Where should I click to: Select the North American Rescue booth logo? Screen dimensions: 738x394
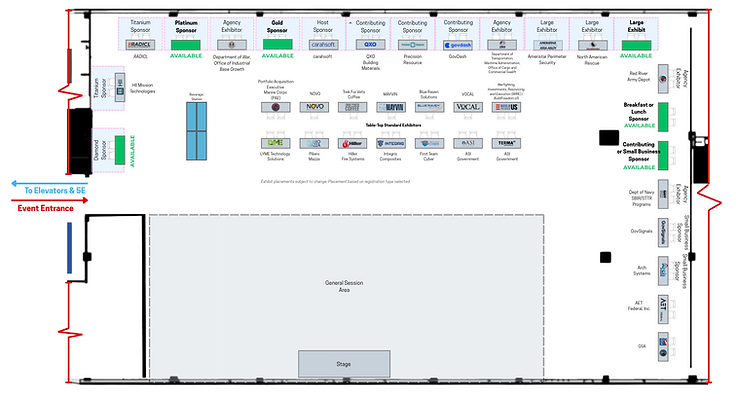[593, 45]
